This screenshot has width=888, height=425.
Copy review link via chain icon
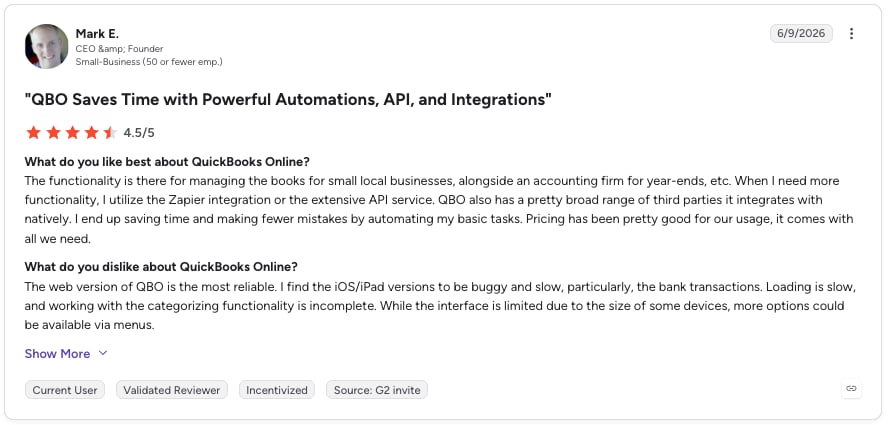click(x=851, y=389)
